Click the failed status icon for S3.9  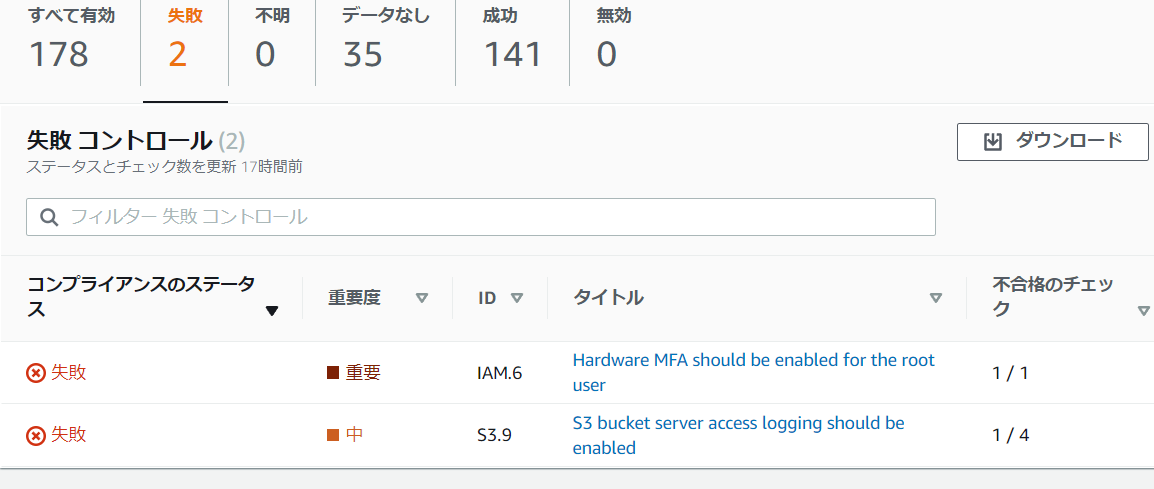pyautogui.click(x=36, y=435)
